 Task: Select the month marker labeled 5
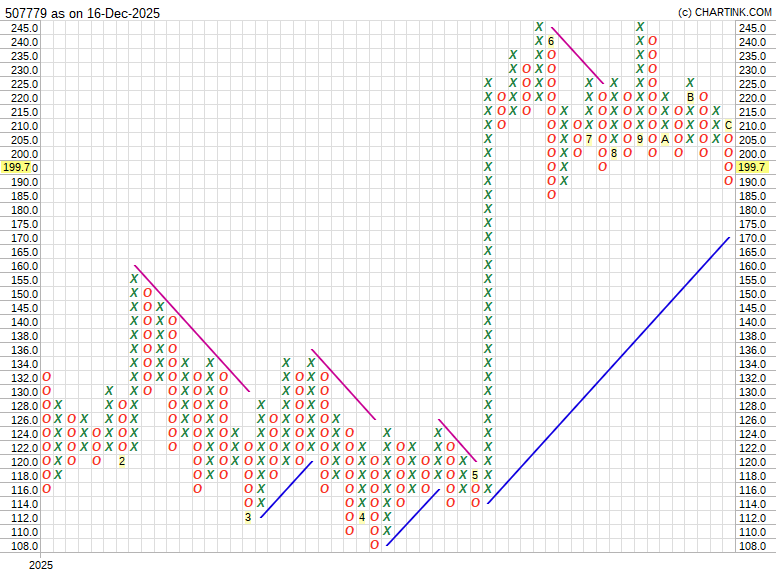[x=475, y=475]
